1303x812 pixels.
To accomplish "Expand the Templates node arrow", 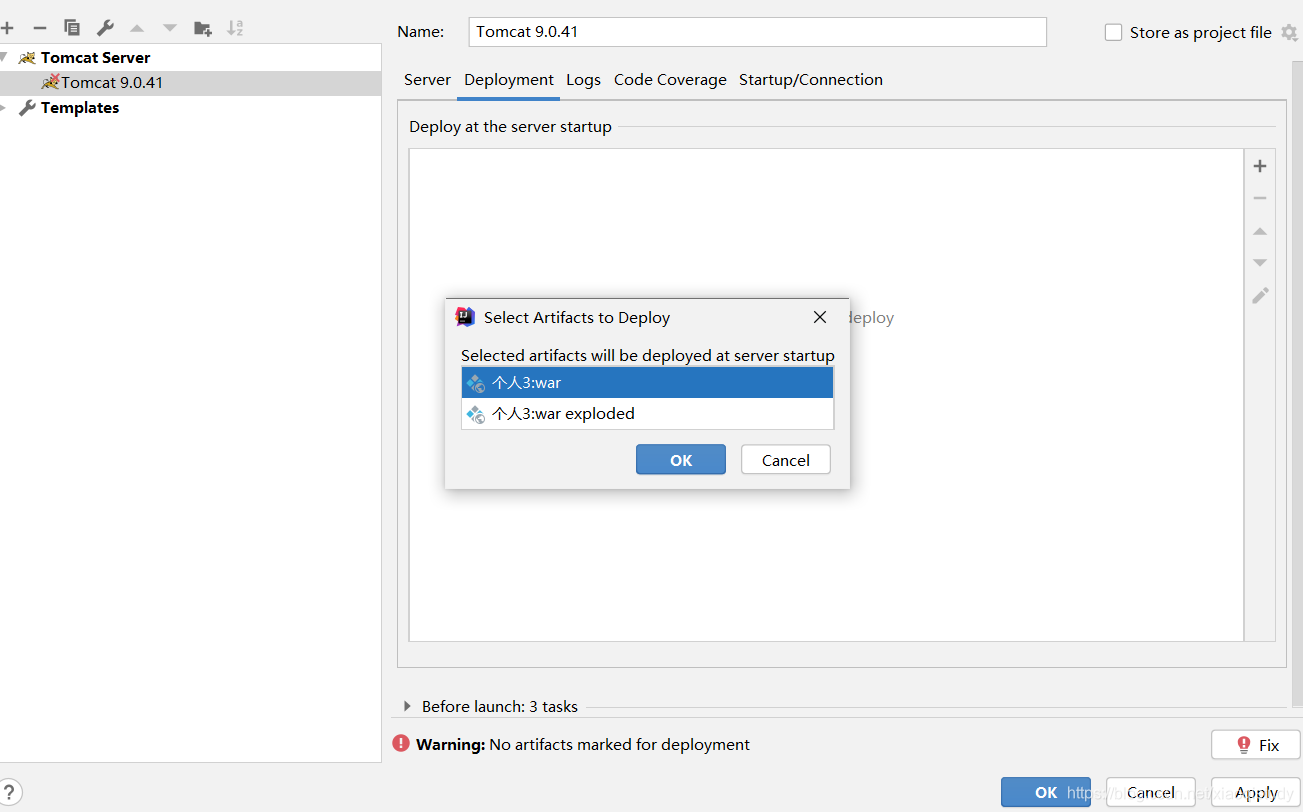I will point(4,107).
